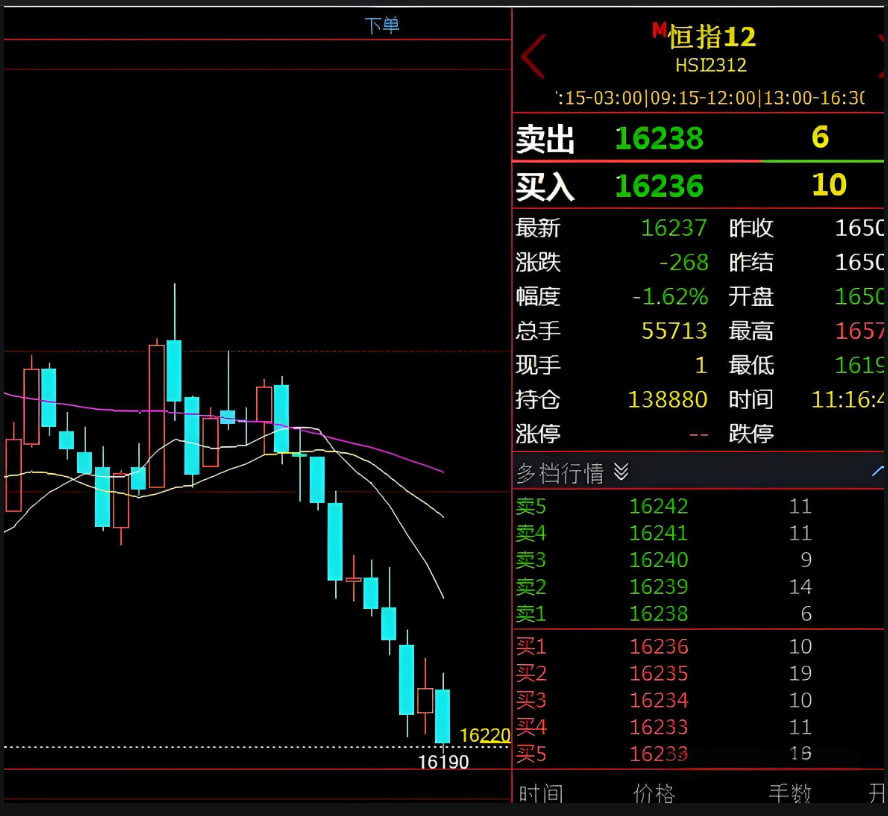The width and height of the screenshot is (888, 816).
Task: Click the 时间 column header in trade list
Action: [x=540, y=794]
